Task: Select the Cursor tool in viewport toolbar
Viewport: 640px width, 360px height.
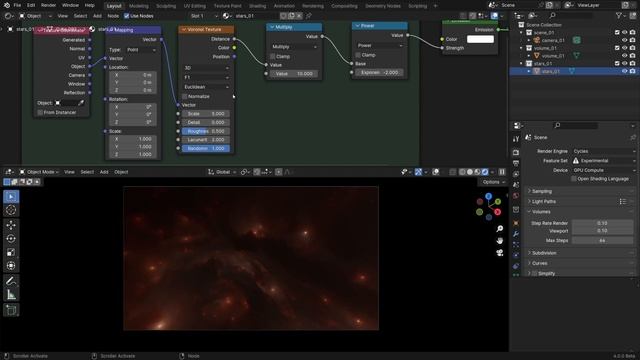Action: 11,210
